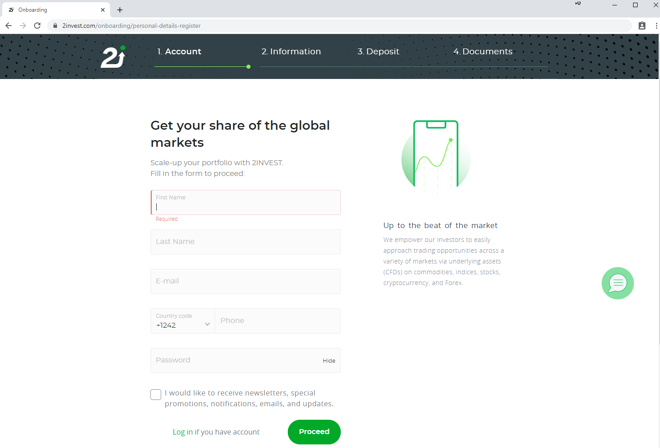
Task: Focus the E-mail field
Action: coord(245,281)
